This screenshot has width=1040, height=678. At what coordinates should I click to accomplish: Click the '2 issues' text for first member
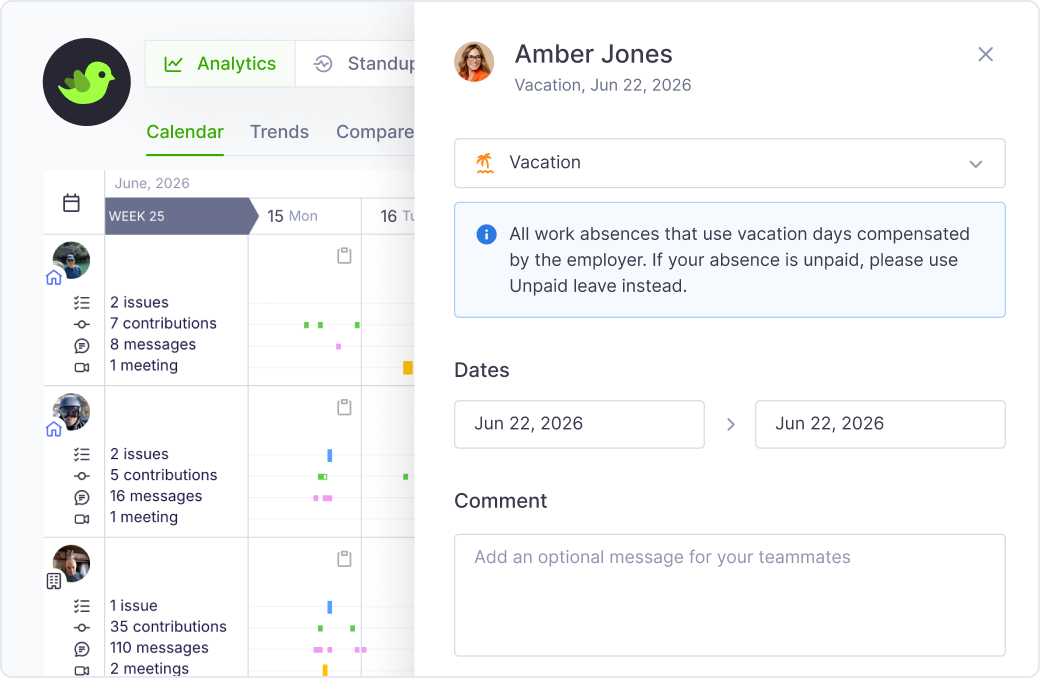tap(139, 303)
